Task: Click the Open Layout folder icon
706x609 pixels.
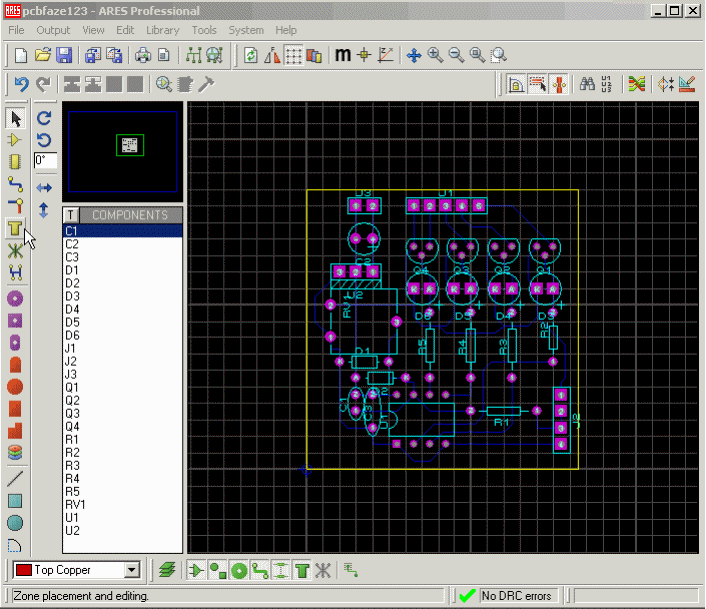Action: point(43,55)
